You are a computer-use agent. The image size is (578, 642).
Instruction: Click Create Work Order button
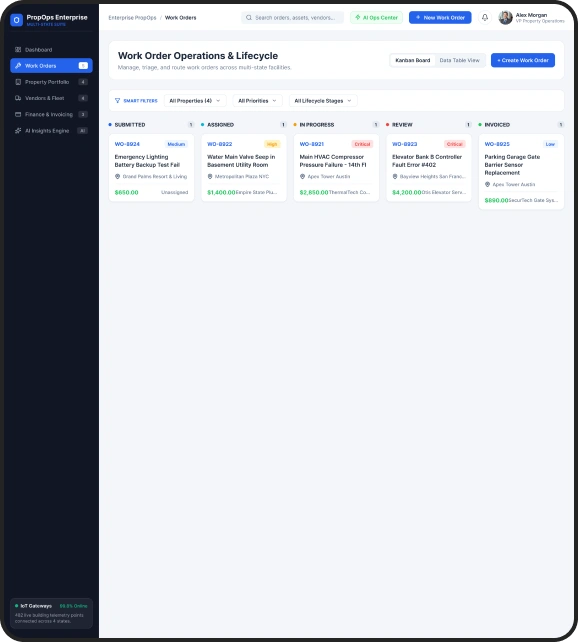[523, 60]
